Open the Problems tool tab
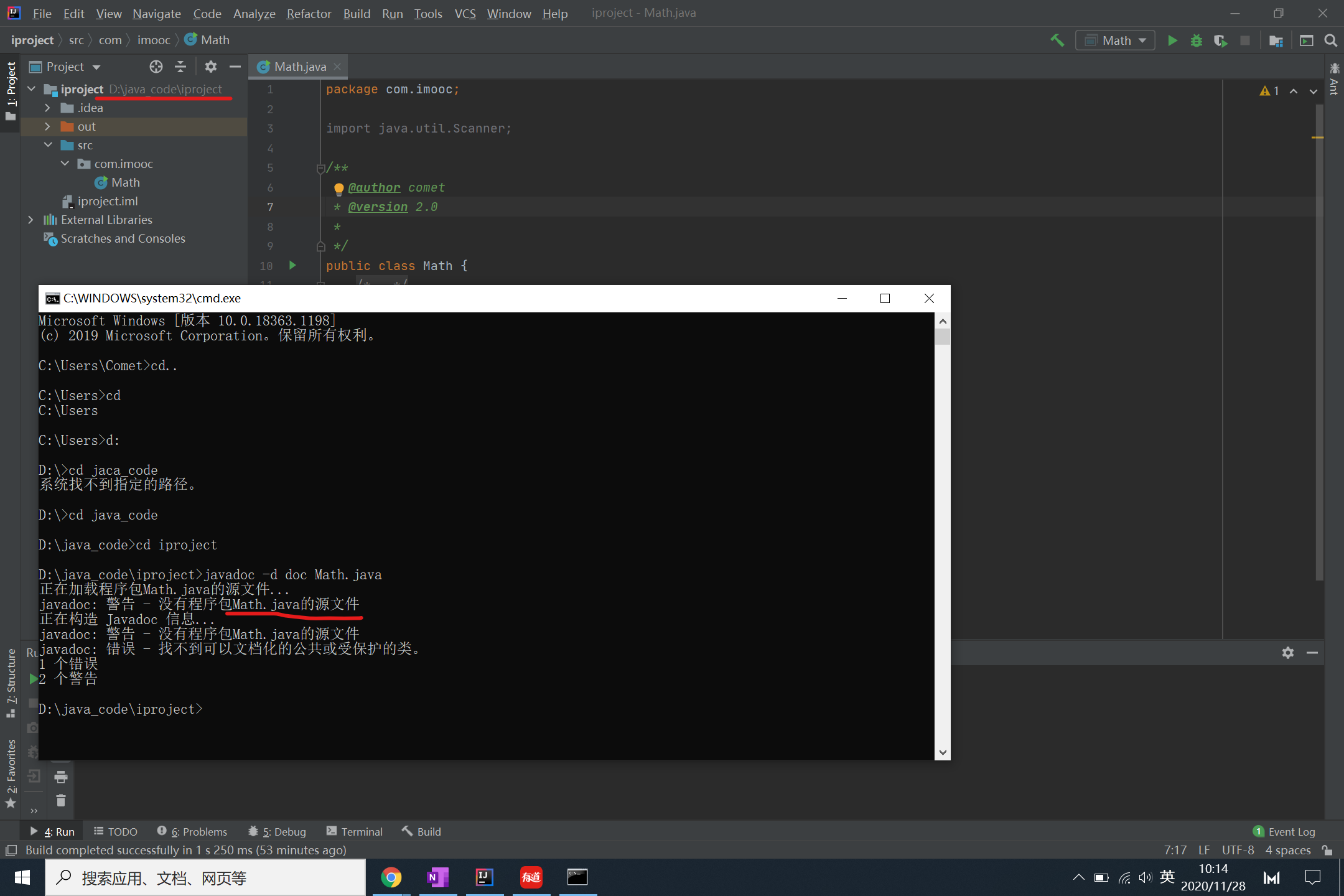Viewport: 1344px width, 896px height. (x=192, y=832)
